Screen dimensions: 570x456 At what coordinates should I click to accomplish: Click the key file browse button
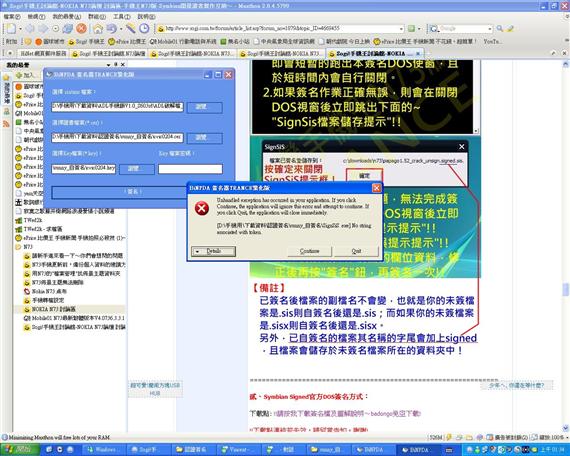(x=137, y=169)
